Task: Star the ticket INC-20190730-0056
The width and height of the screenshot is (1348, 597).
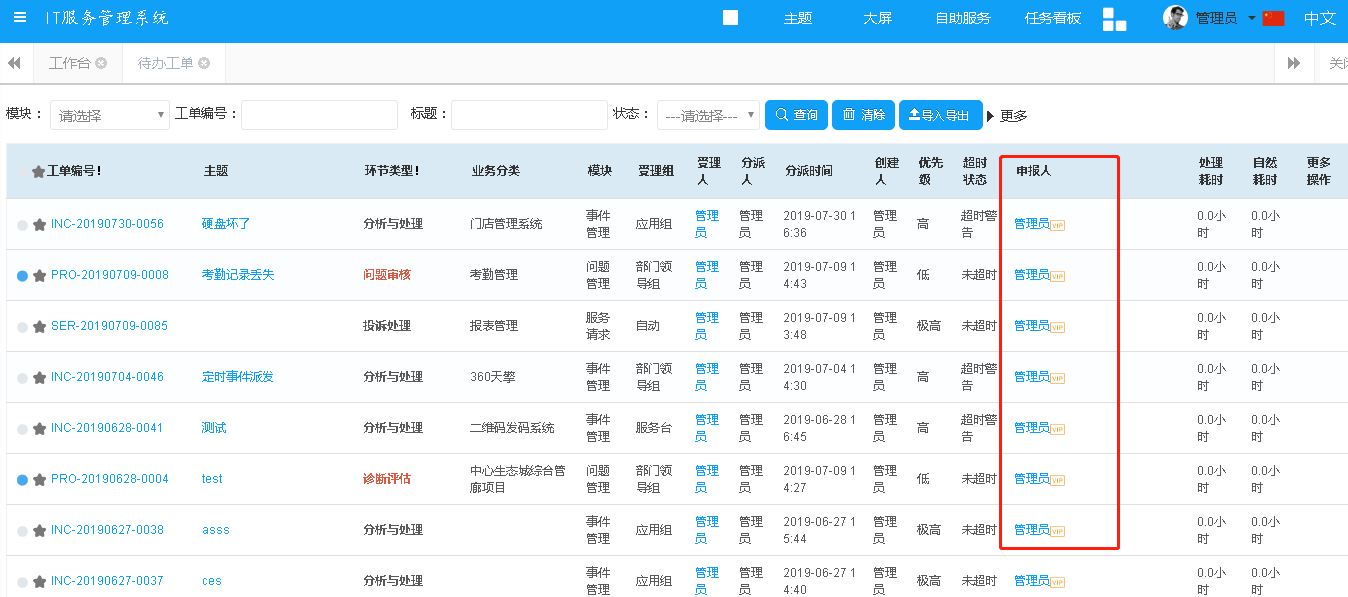Action: [x=40, y=224]
